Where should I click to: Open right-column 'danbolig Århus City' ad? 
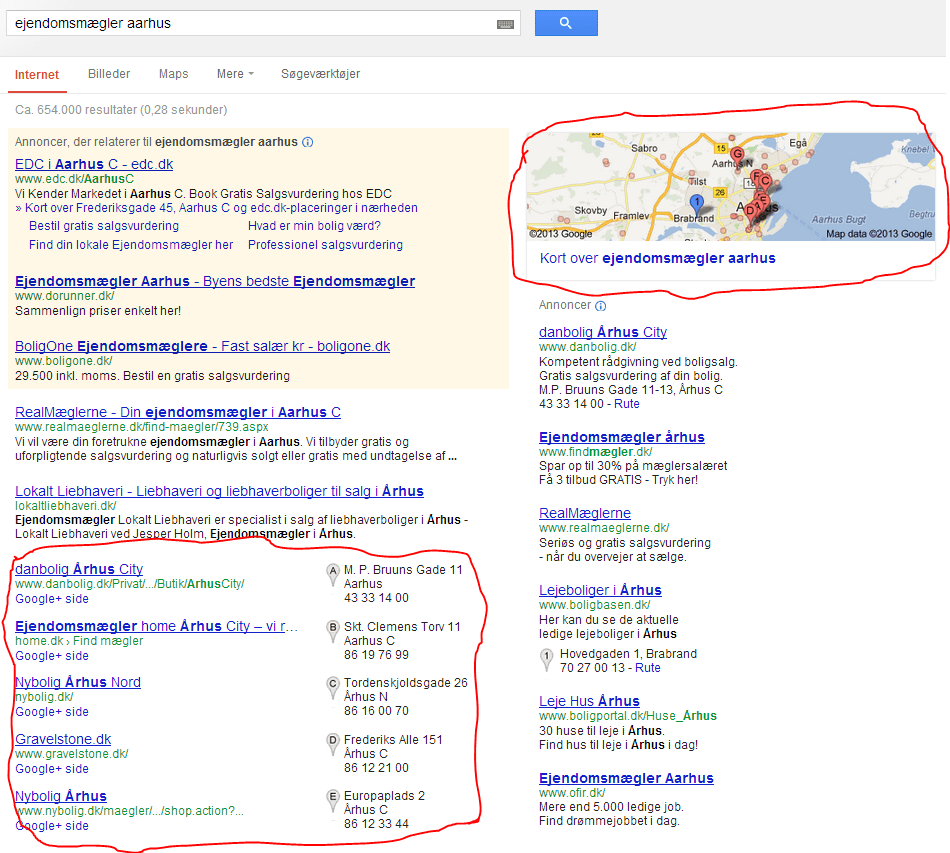pos(603,332)
